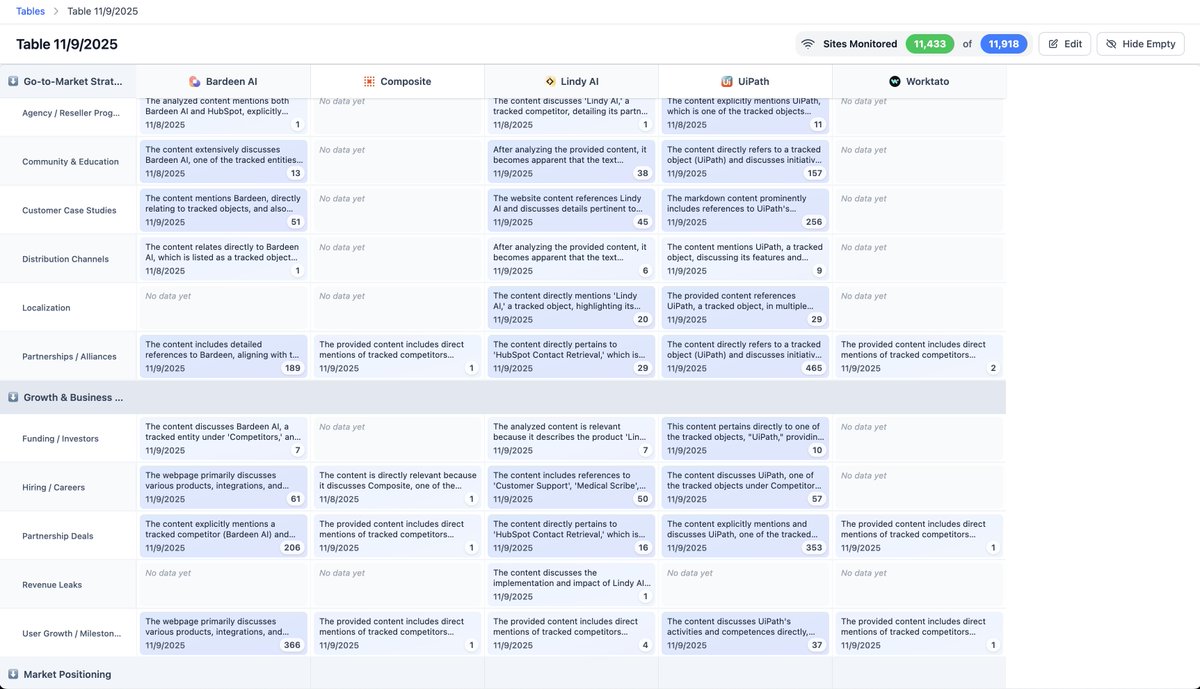Open Bardeen AI Community & Education cell

223,161
